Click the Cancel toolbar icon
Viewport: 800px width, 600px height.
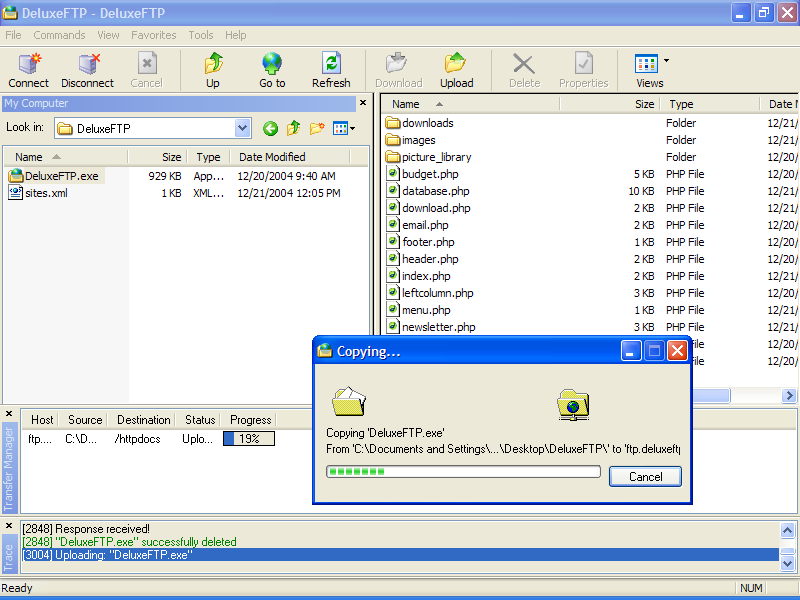(x=147, y=64)
